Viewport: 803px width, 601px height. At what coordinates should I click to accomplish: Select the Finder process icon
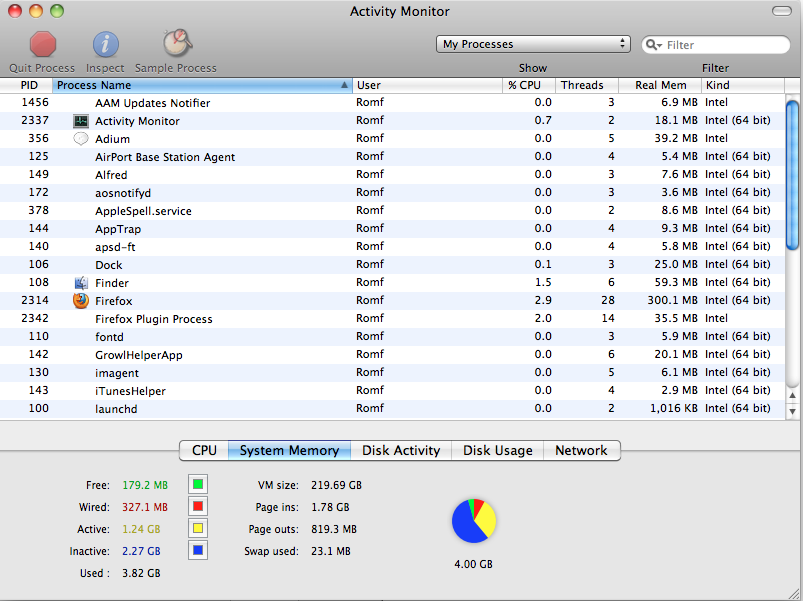click(81, 283)
